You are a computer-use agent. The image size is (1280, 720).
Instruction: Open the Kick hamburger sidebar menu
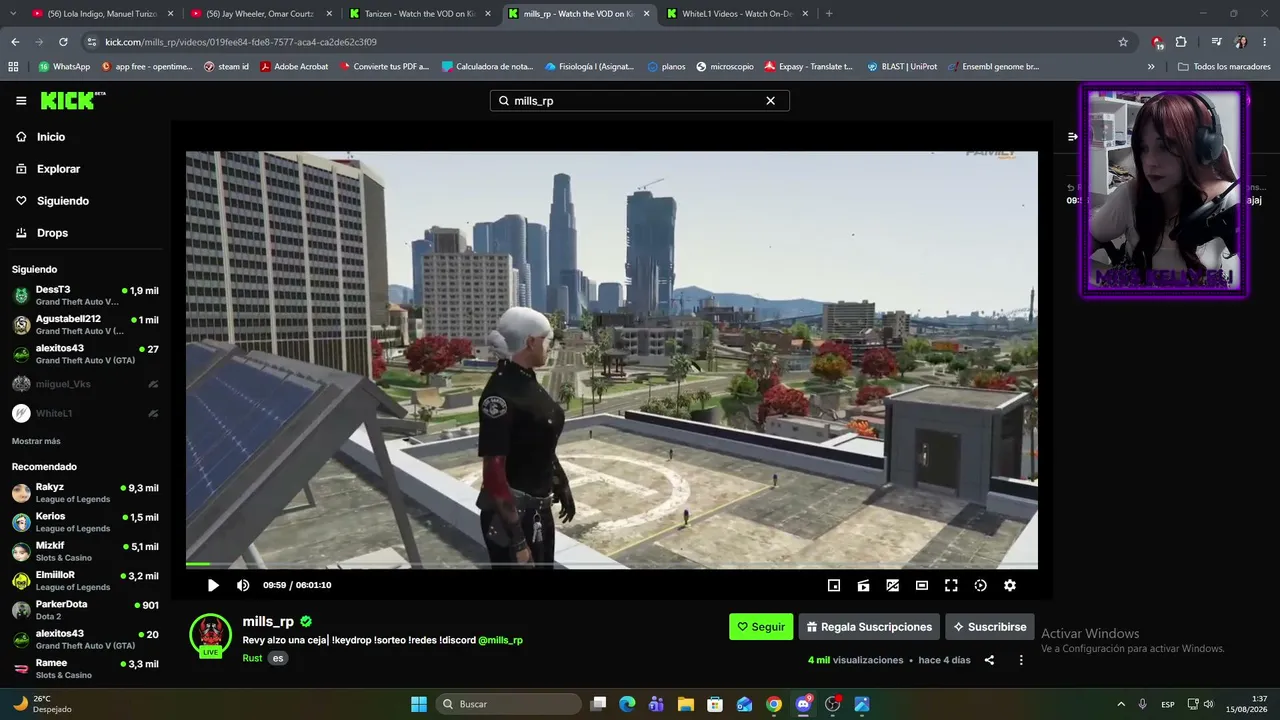coord(21,101)
